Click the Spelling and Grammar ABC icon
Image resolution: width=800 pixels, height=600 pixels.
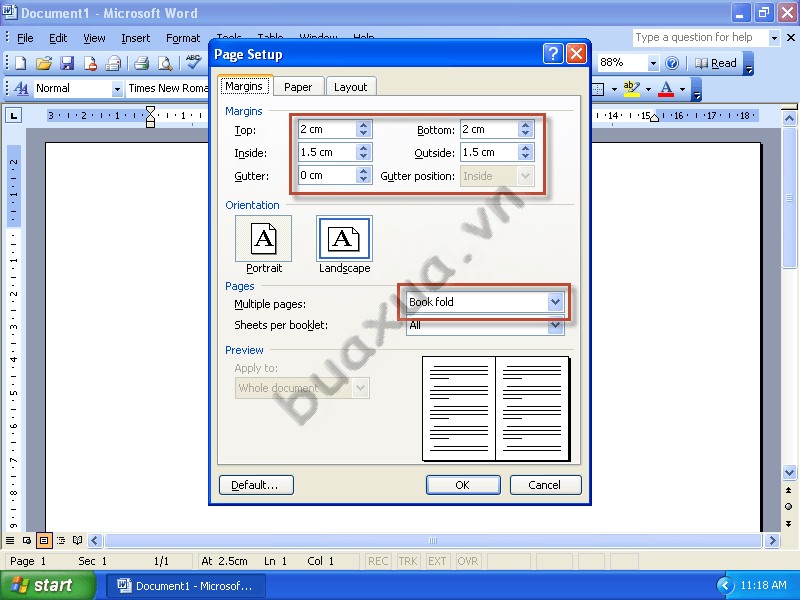193,62
